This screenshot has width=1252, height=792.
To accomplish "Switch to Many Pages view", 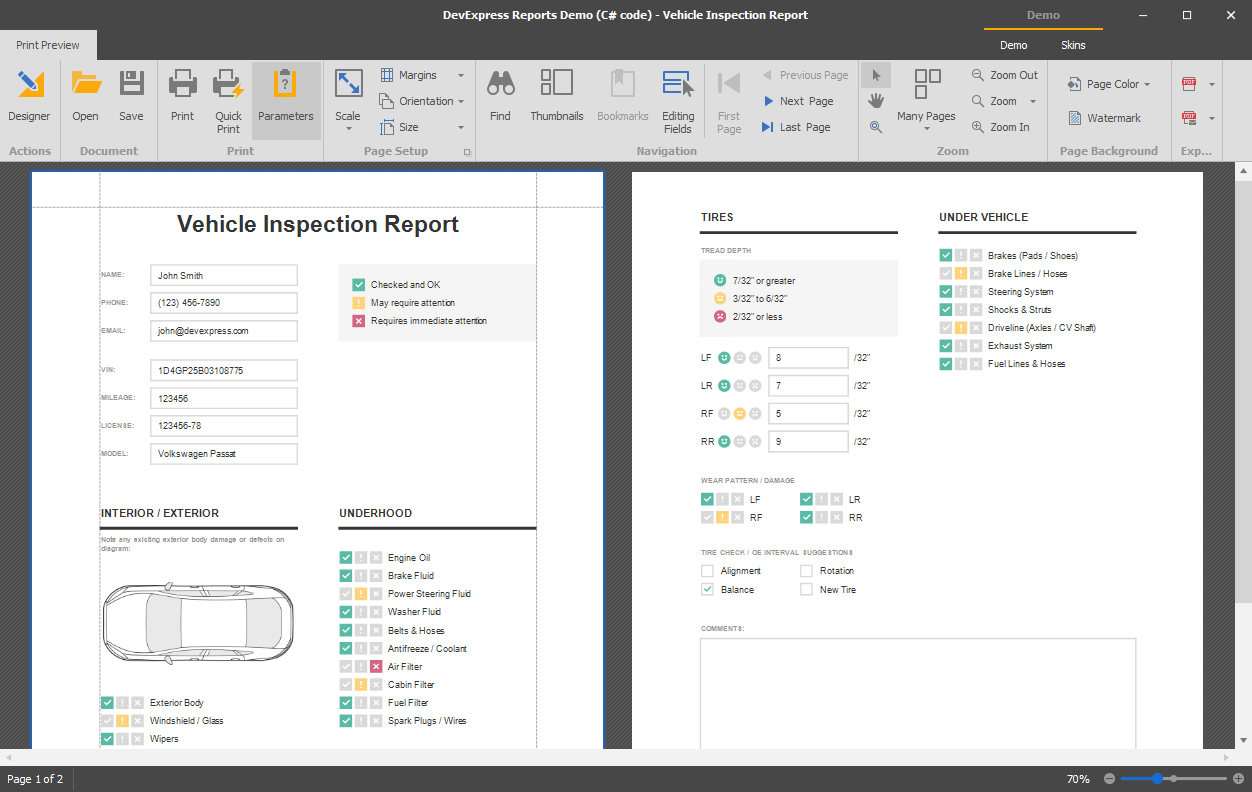I will (x=926, y=95).
